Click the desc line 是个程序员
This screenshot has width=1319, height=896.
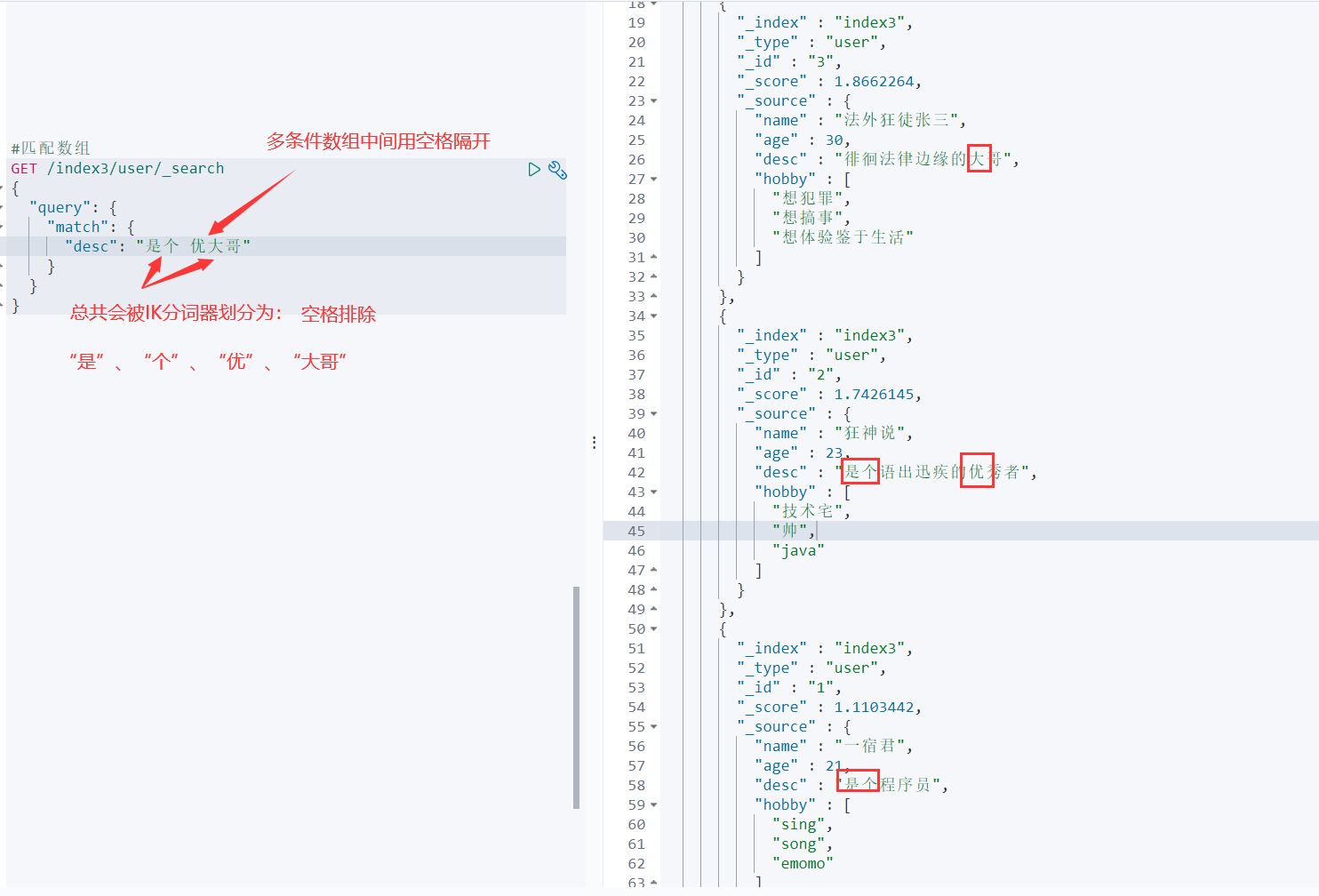pyautogui.click(x=851, y=785)
